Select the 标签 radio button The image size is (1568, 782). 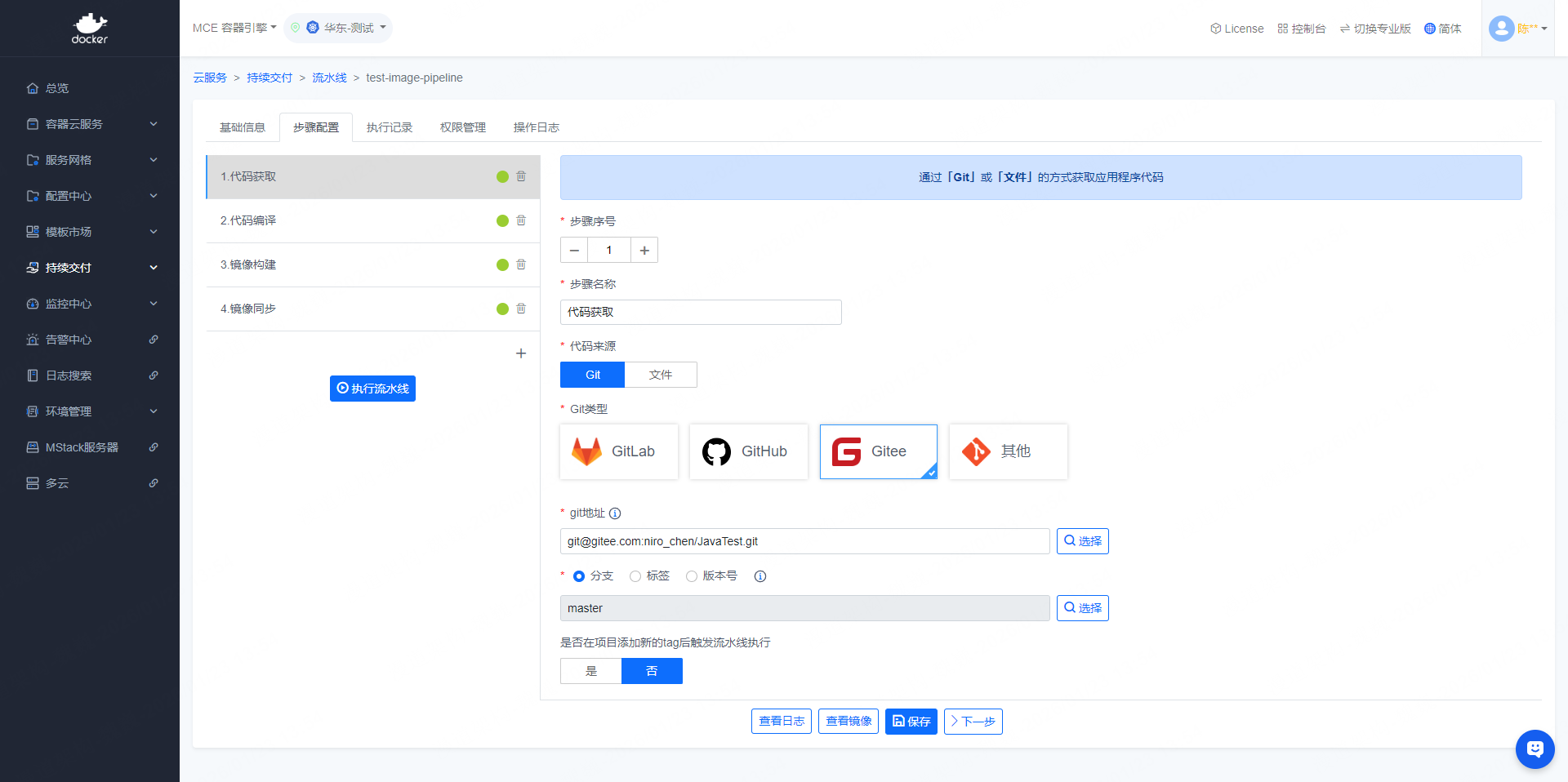click(635, 576)
